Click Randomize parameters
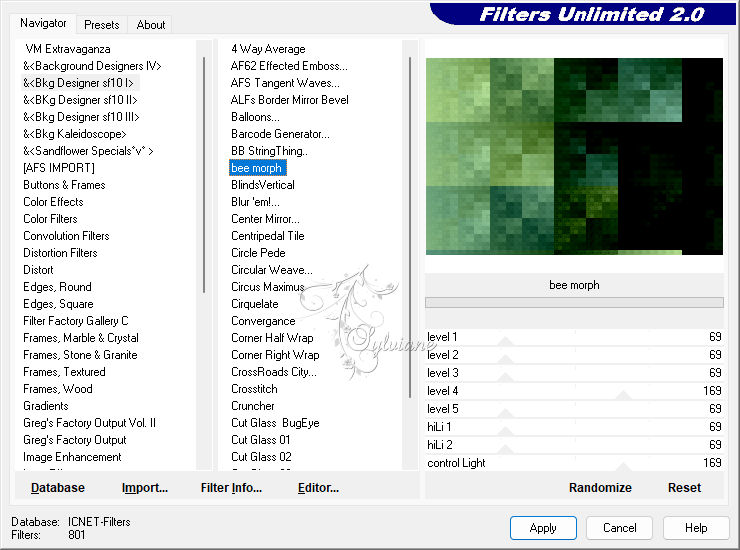Viewport: 740px width, 550px height. pos(600,488)
